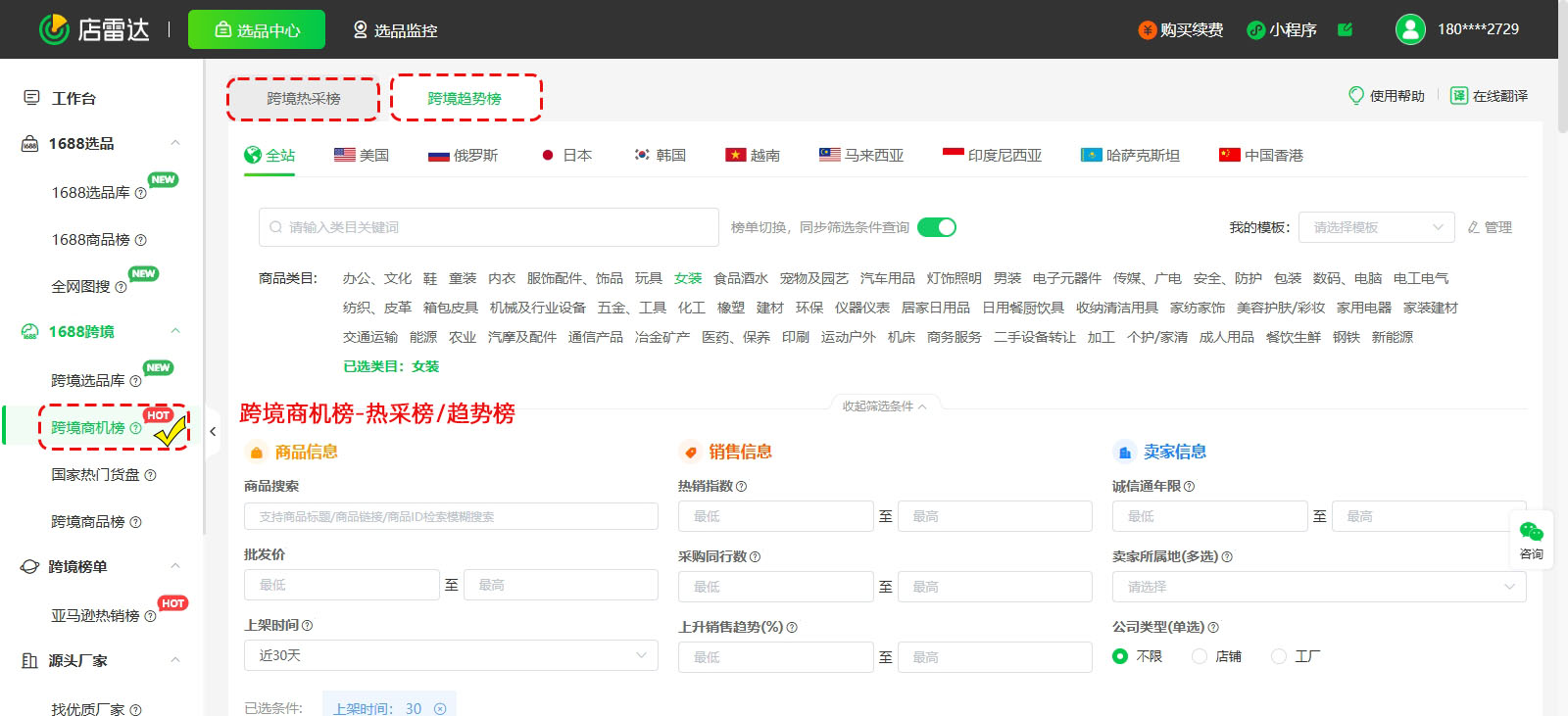Select 店铺 company type radio
1568x716 pixels.
[x=1200, y=656]
